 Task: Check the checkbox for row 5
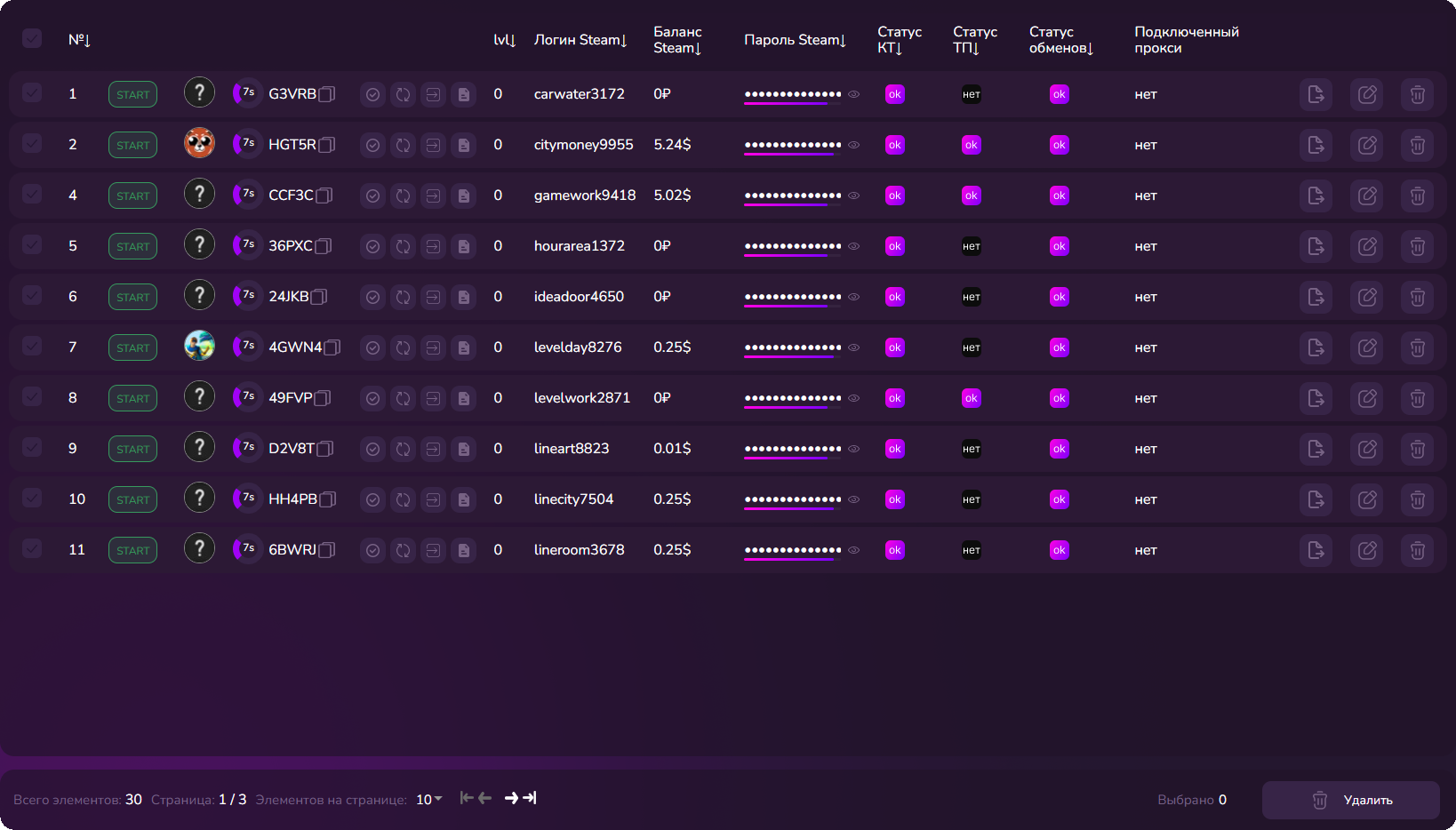point(32,244)
